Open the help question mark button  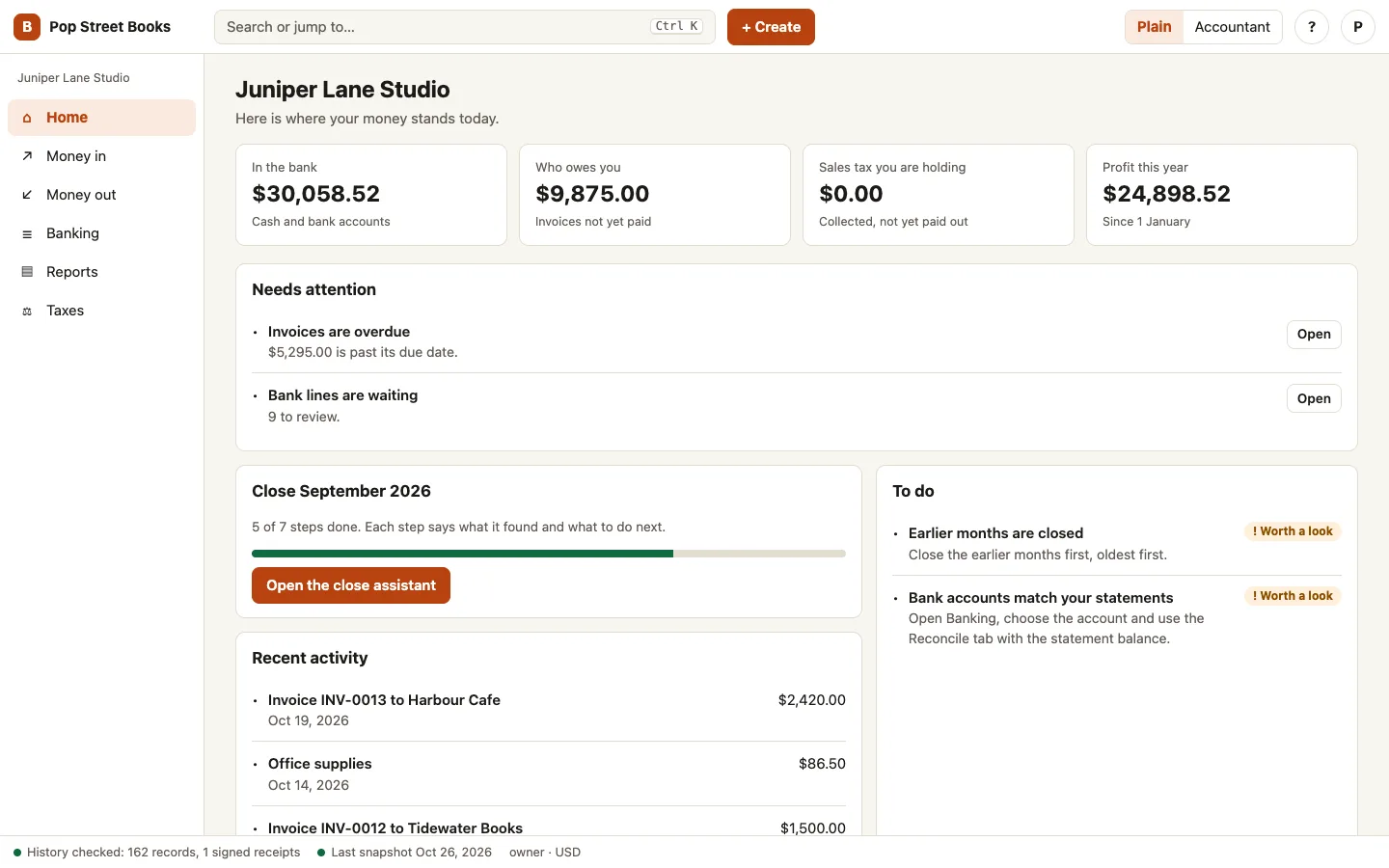pyautogui.click(x=1312, y=27)
